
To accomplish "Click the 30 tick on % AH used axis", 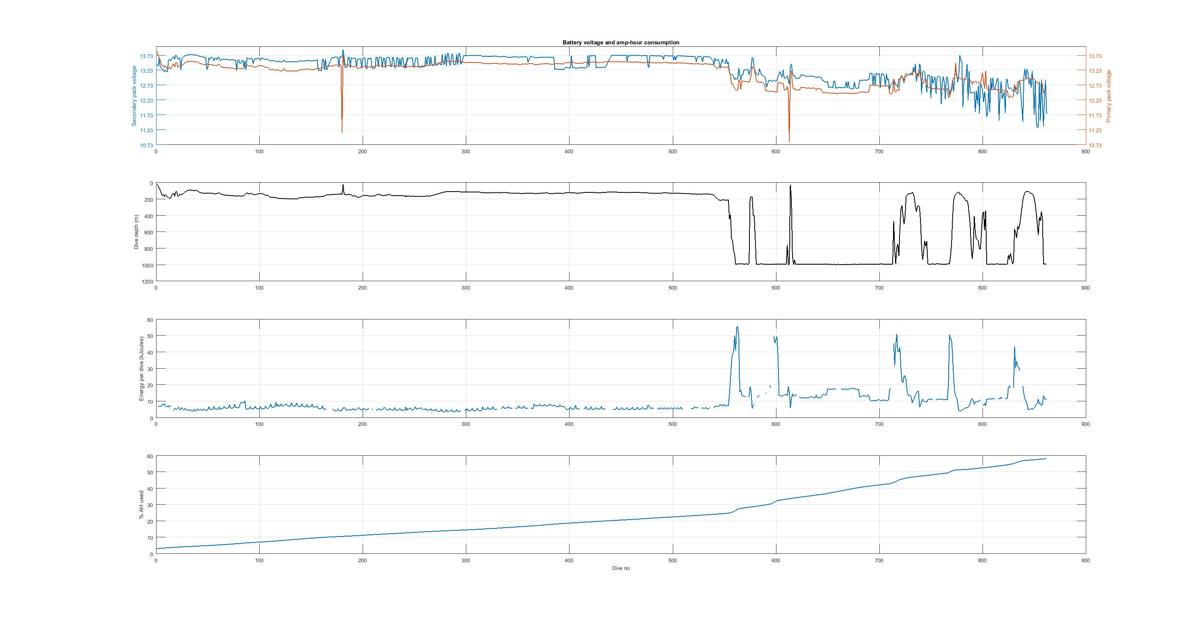I will pyautogui.click(x=149, y=505).
